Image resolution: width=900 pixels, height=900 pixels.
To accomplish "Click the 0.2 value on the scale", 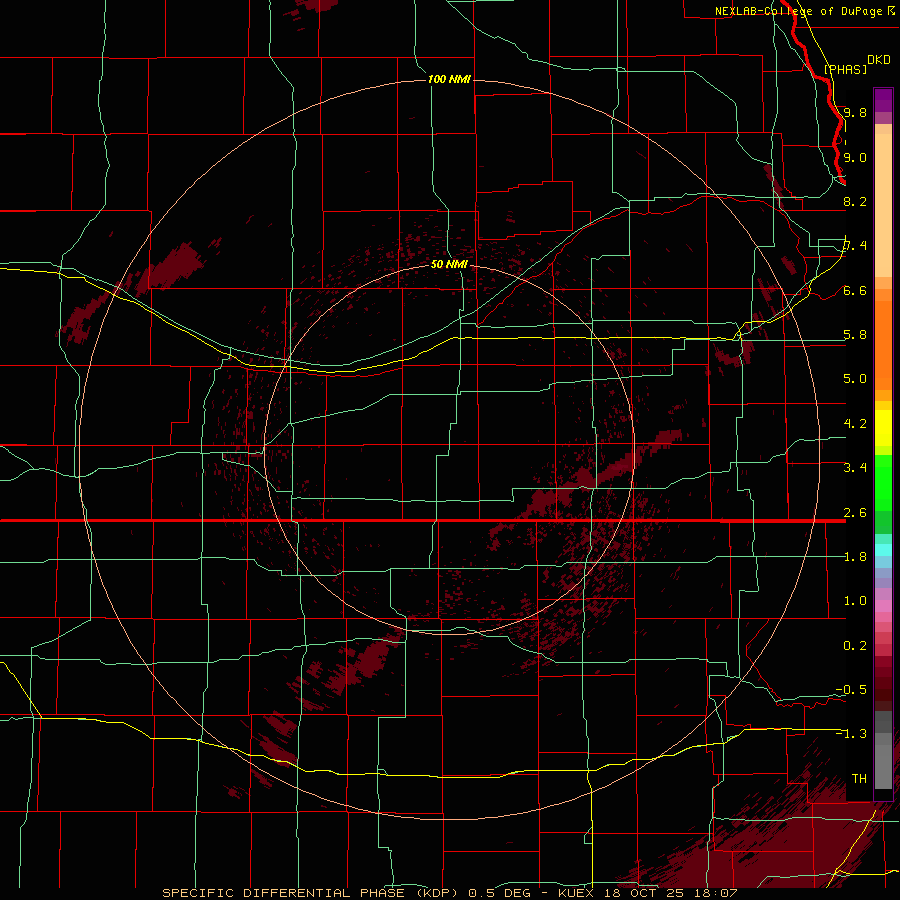I will [x=855, y=646].
